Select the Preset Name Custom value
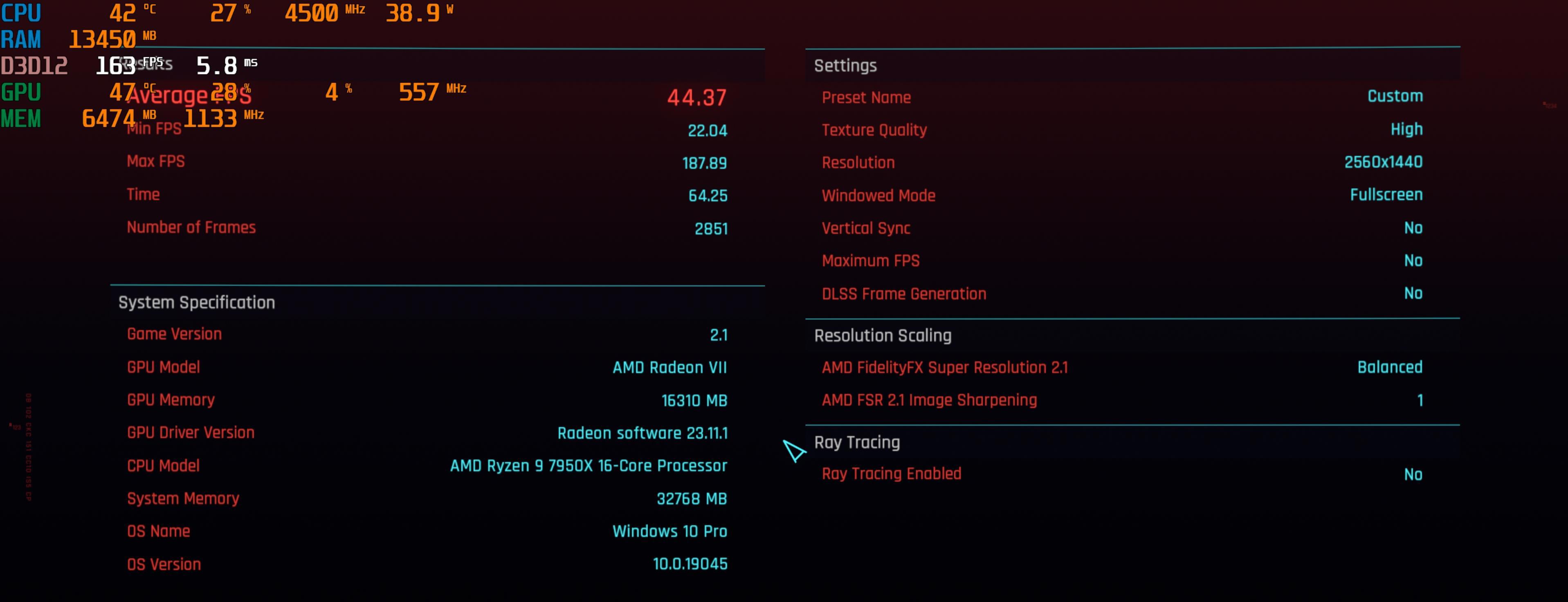This screenshot has width=1568, height=602. click(x=1395, y=96)
